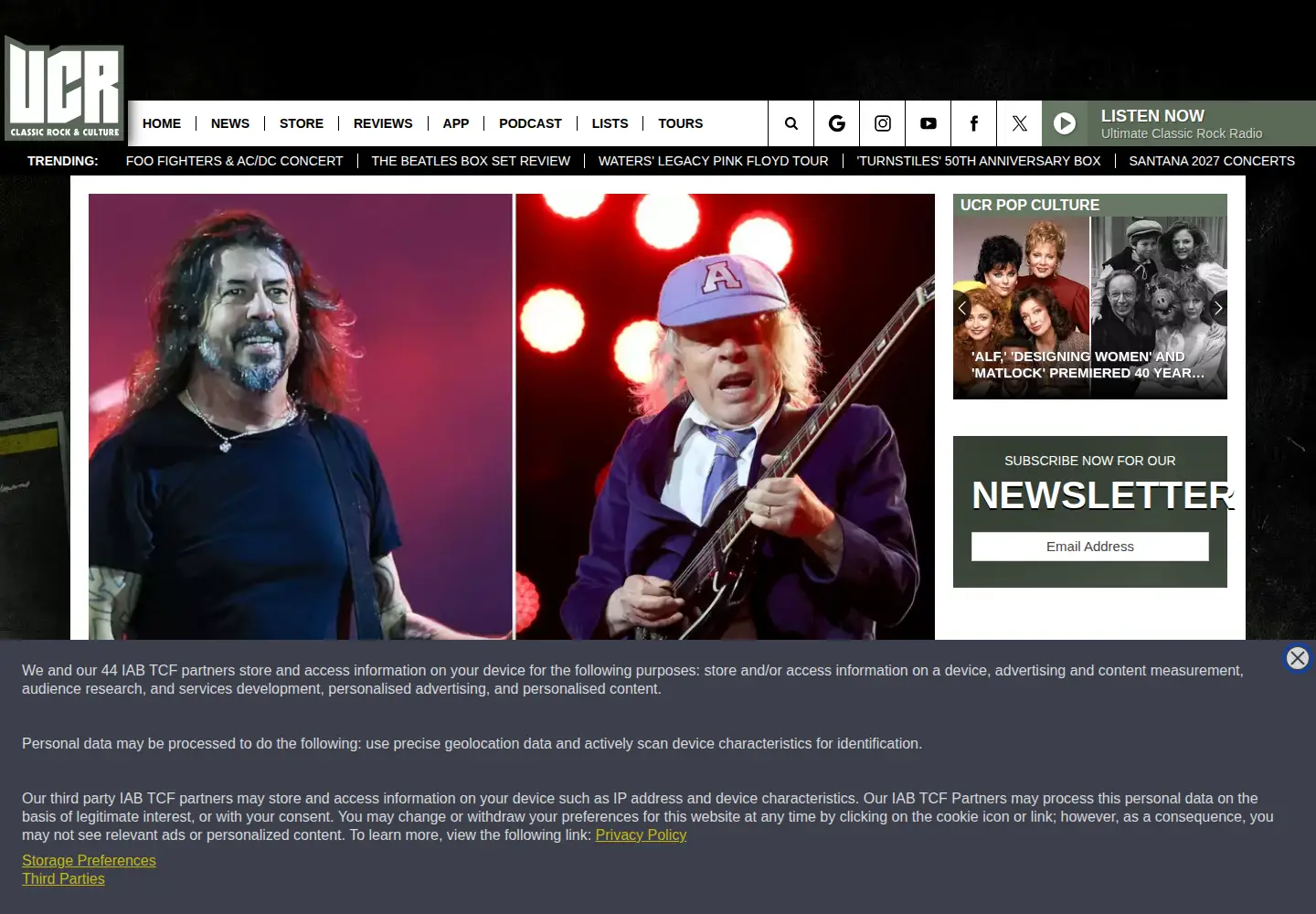Open the App menu item
Viewport: 1316px width, 914px height.
pyautogui.click(x=456, y=123)
